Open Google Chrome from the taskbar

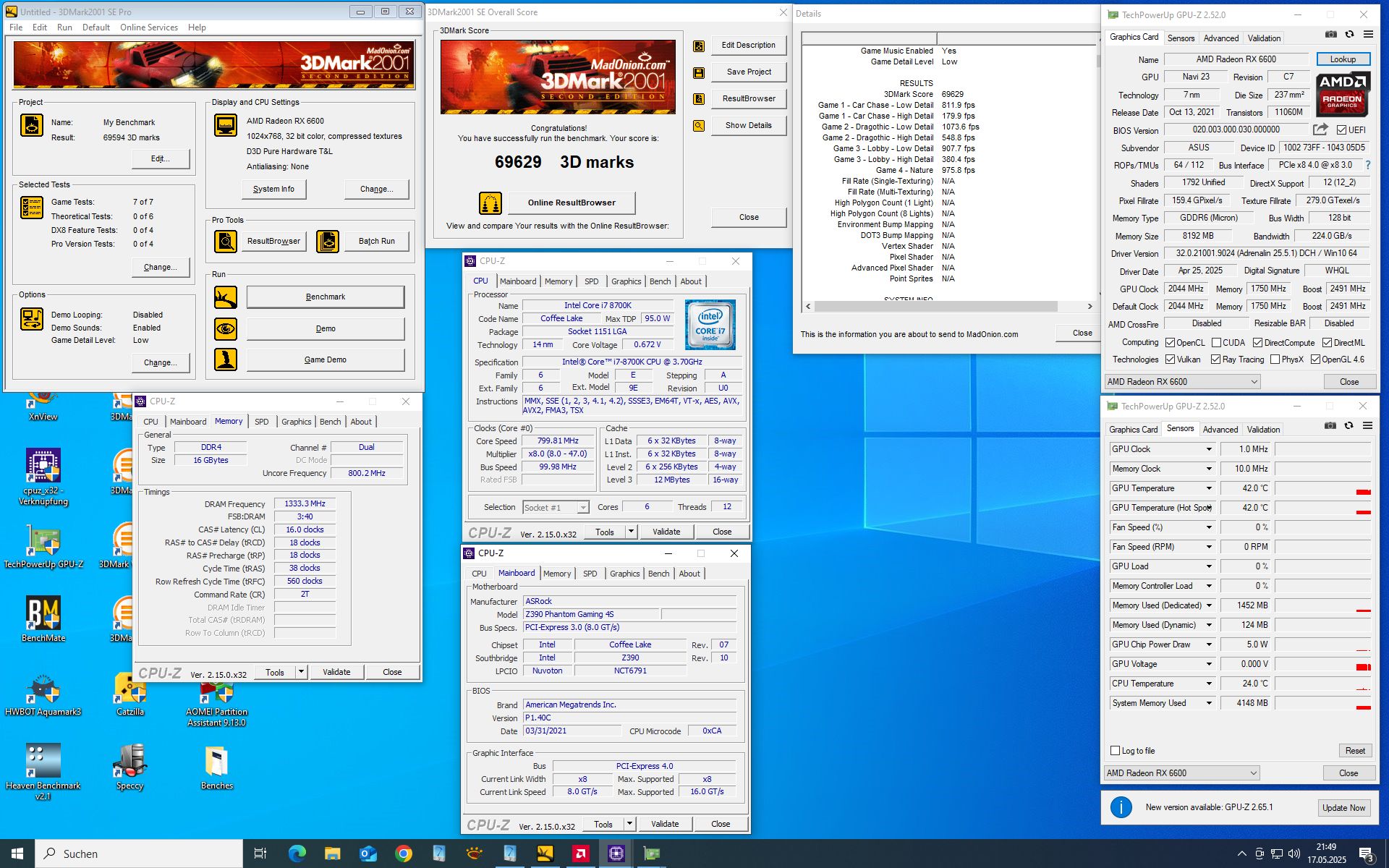404,854
